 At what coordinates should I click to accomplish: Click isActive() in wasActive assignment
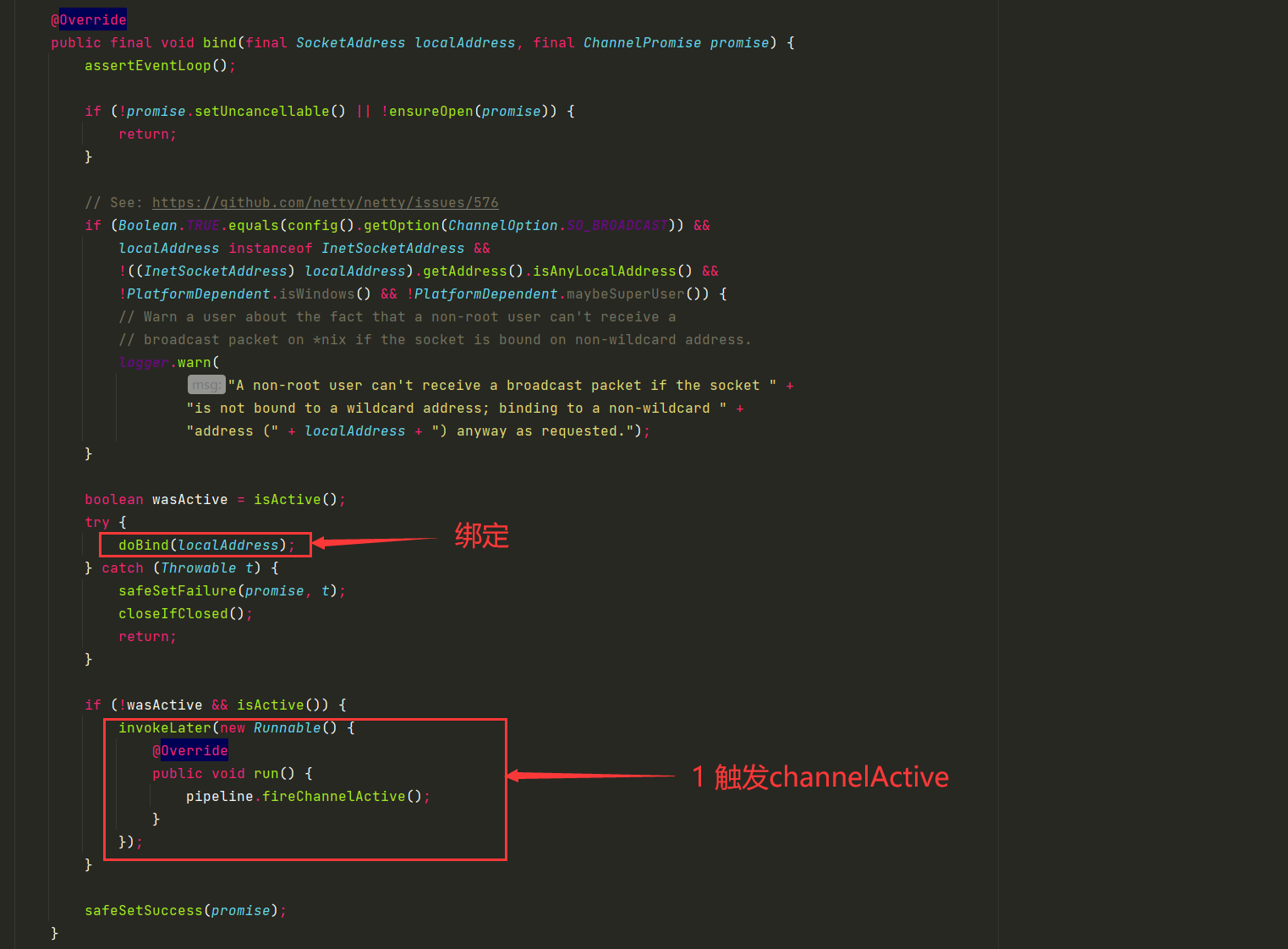click(x=295, y=499)
